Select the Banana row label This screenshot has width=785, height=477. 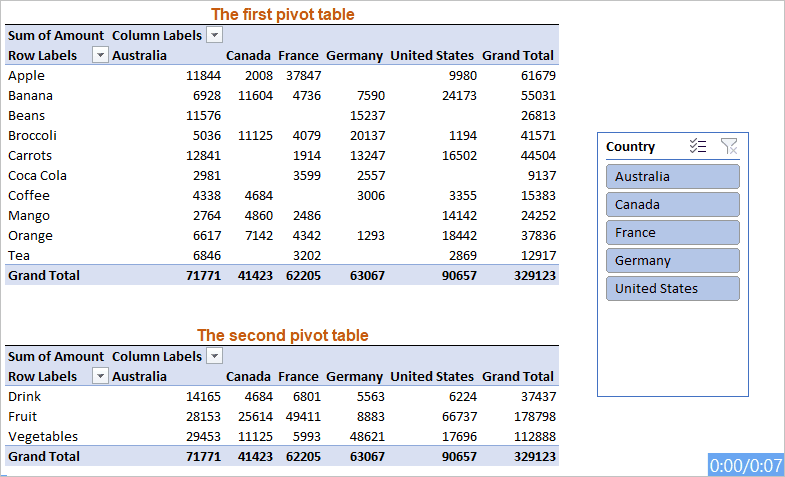[x=31, y=96]
